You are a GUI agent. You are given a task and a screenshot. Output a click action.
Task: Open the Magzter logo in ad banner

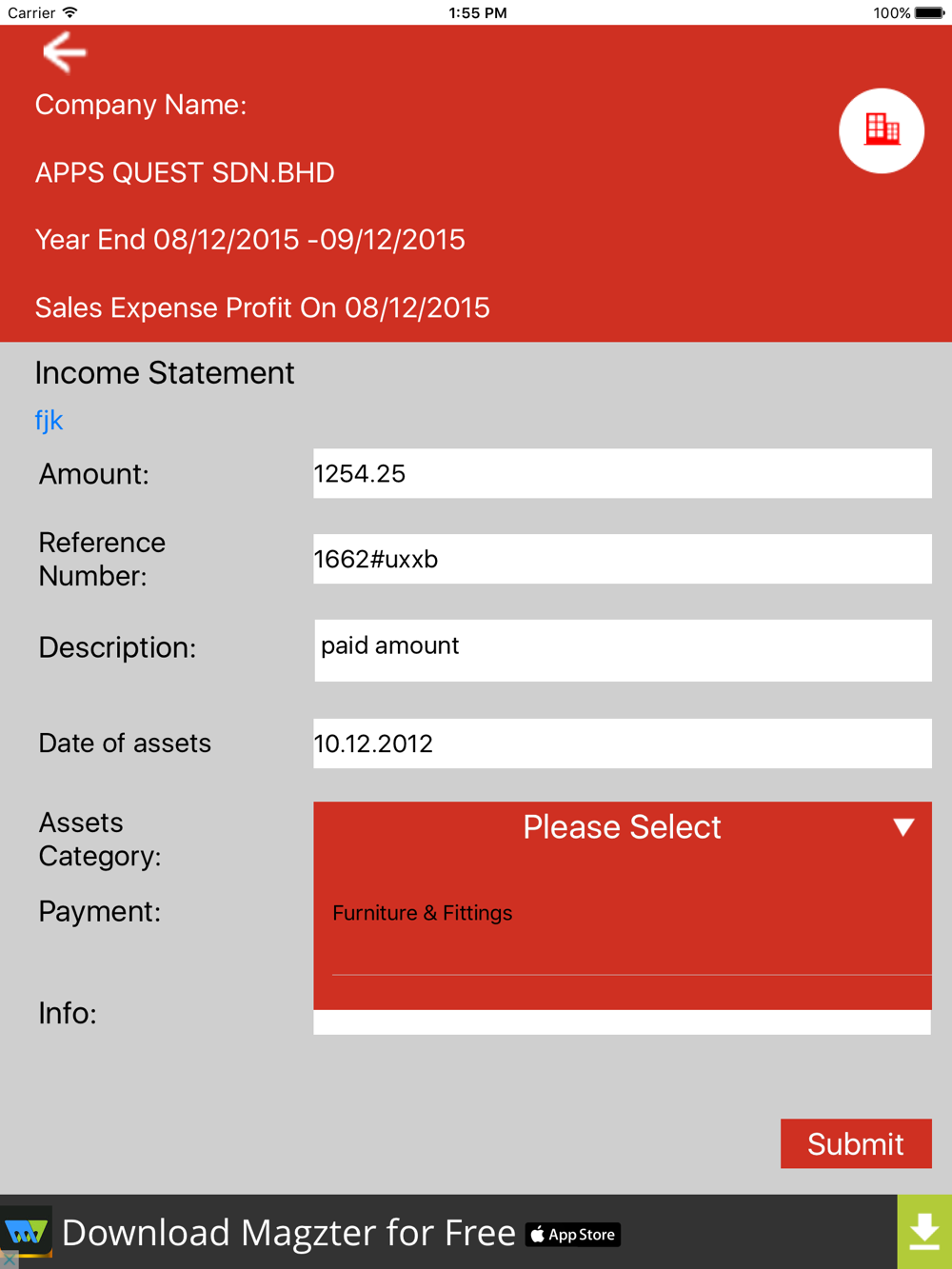(x=27, y=1232)
